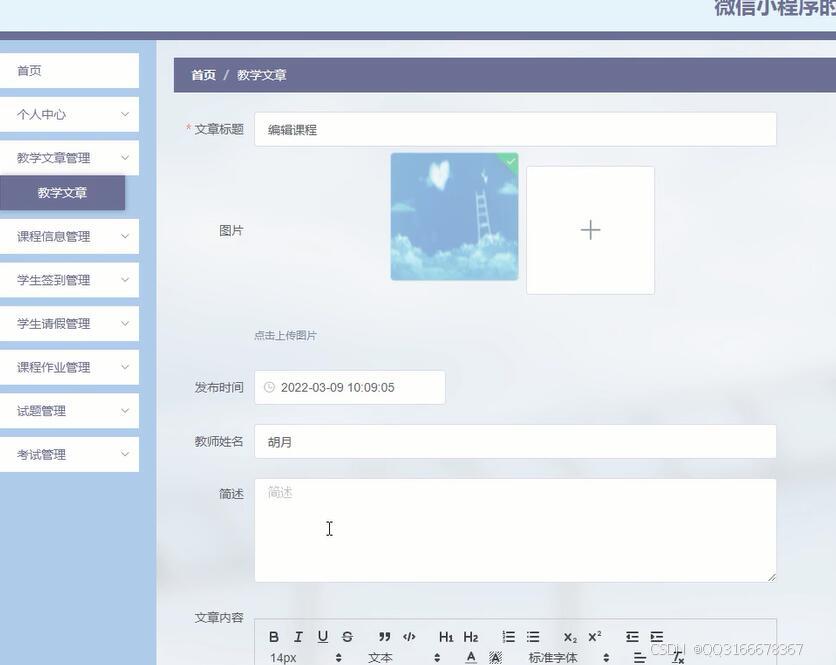
Task: Insert a blockquote in the article editor
Action: coord(384,636)
